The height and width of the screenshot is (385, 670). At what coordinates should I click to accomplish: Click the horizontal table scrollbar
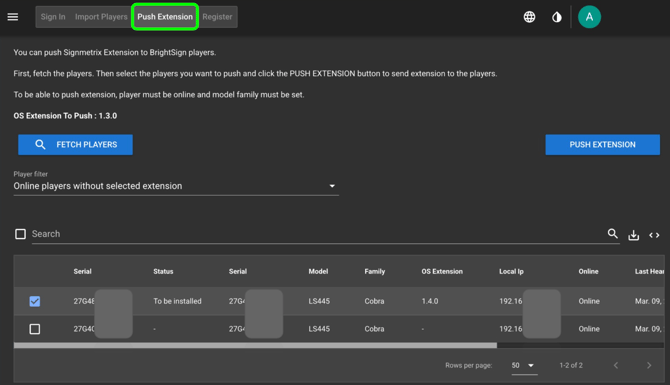click(255, 345)
